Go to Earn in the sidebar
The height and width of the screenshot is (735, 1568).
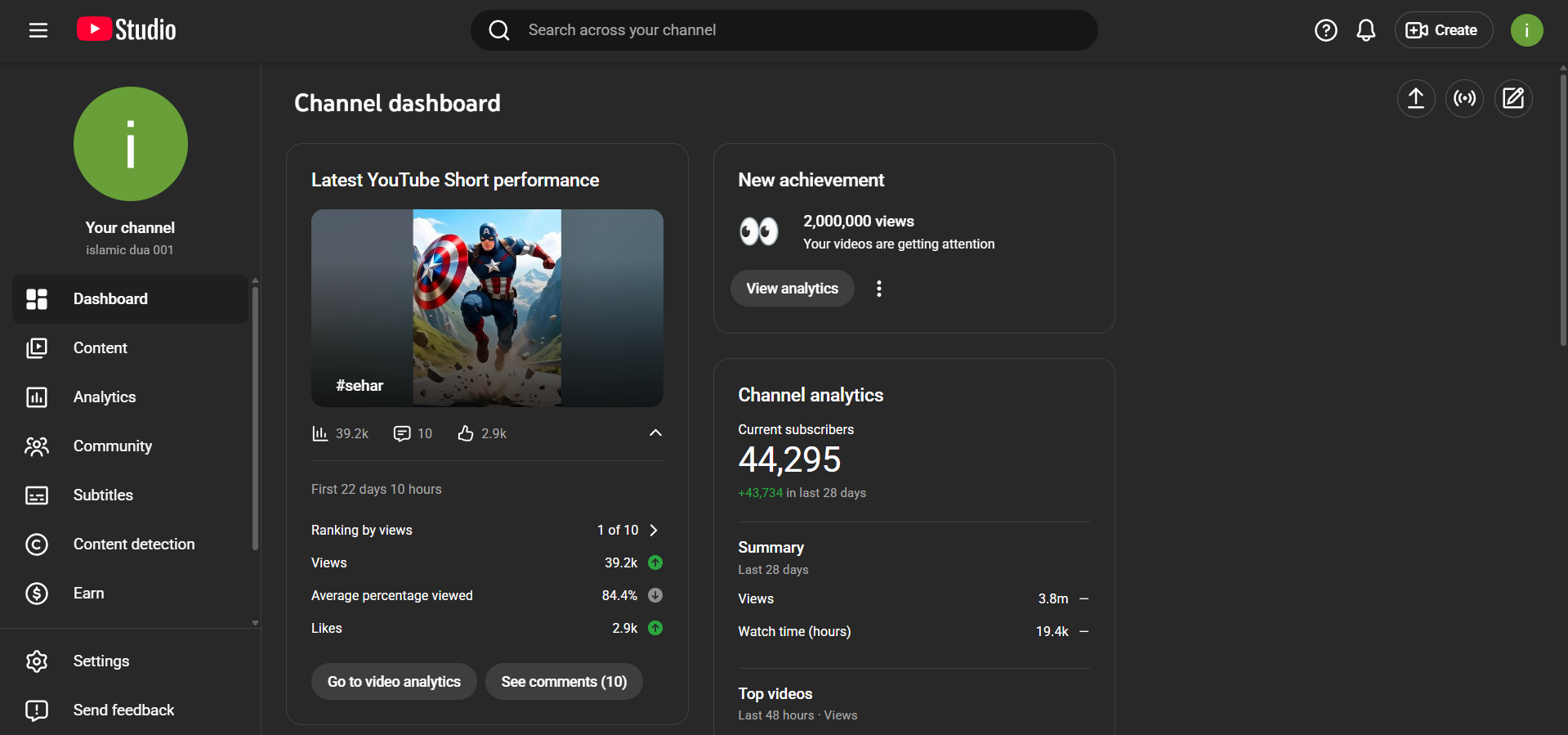88,594
